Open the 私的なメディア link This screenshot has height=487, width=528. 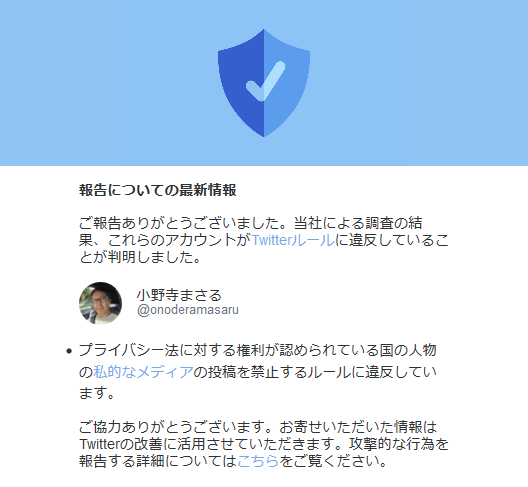[x=143, y=372]
